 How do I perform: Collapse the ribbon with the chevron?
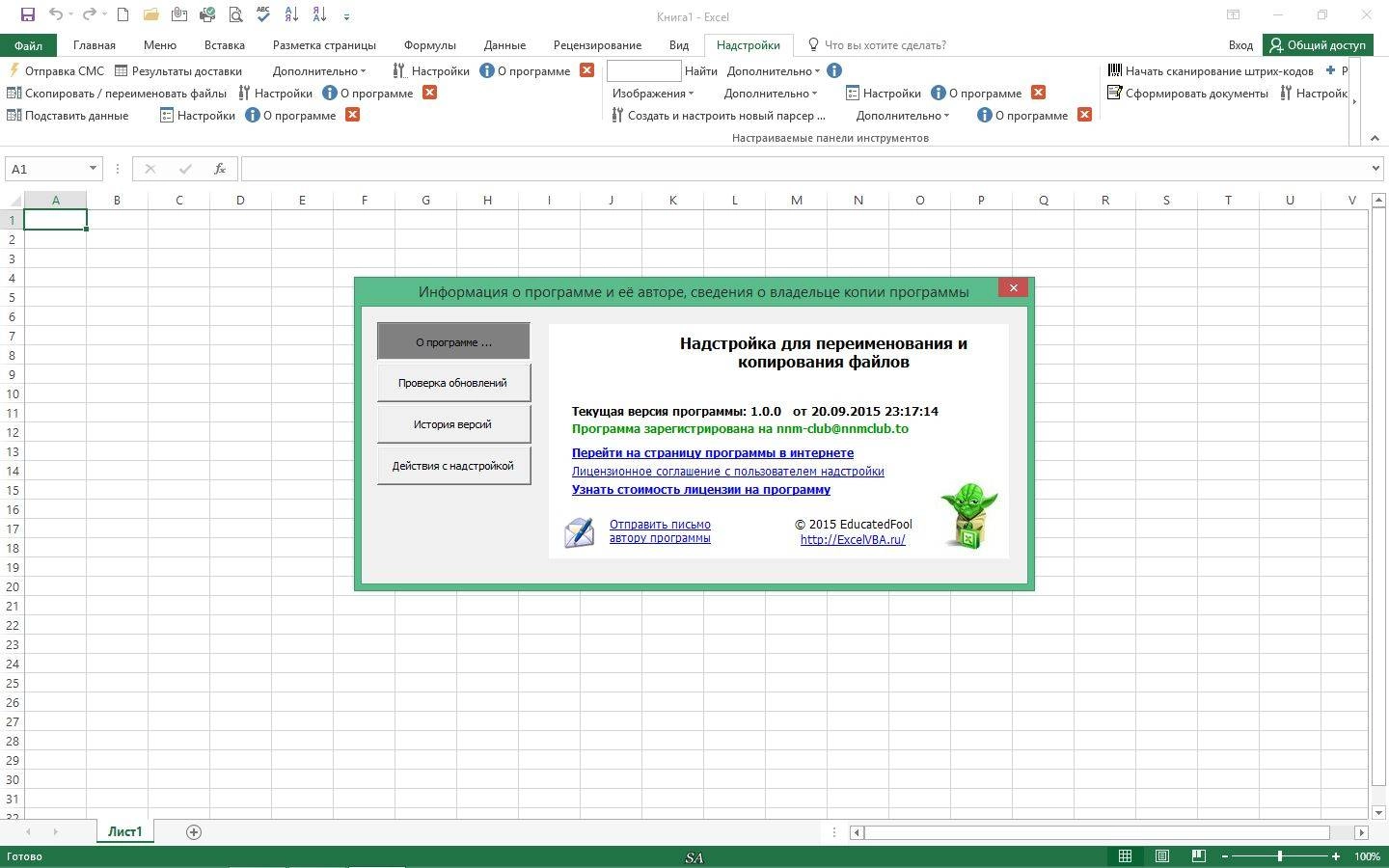coord(1375,138)
